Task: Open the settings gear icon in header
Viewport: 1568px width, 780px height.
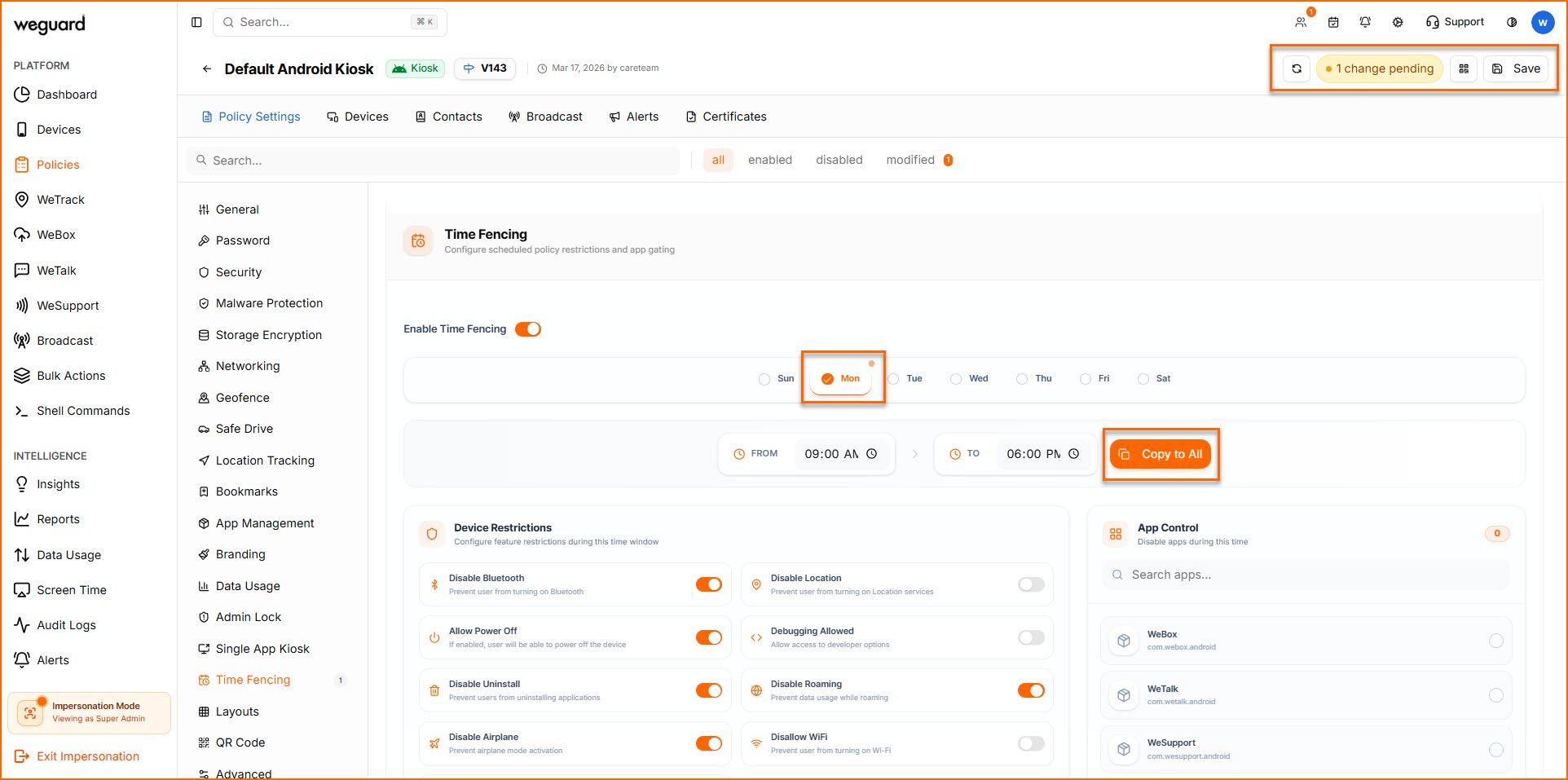Action: pos(1398,22)
